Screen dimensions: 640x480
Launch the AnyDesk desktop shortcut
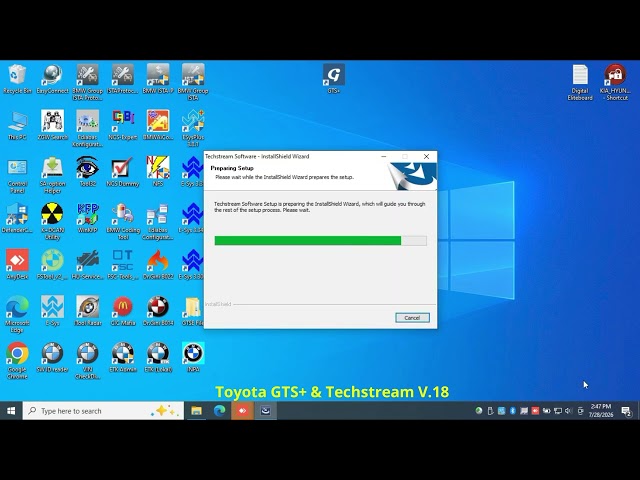[x=17, y=264]
